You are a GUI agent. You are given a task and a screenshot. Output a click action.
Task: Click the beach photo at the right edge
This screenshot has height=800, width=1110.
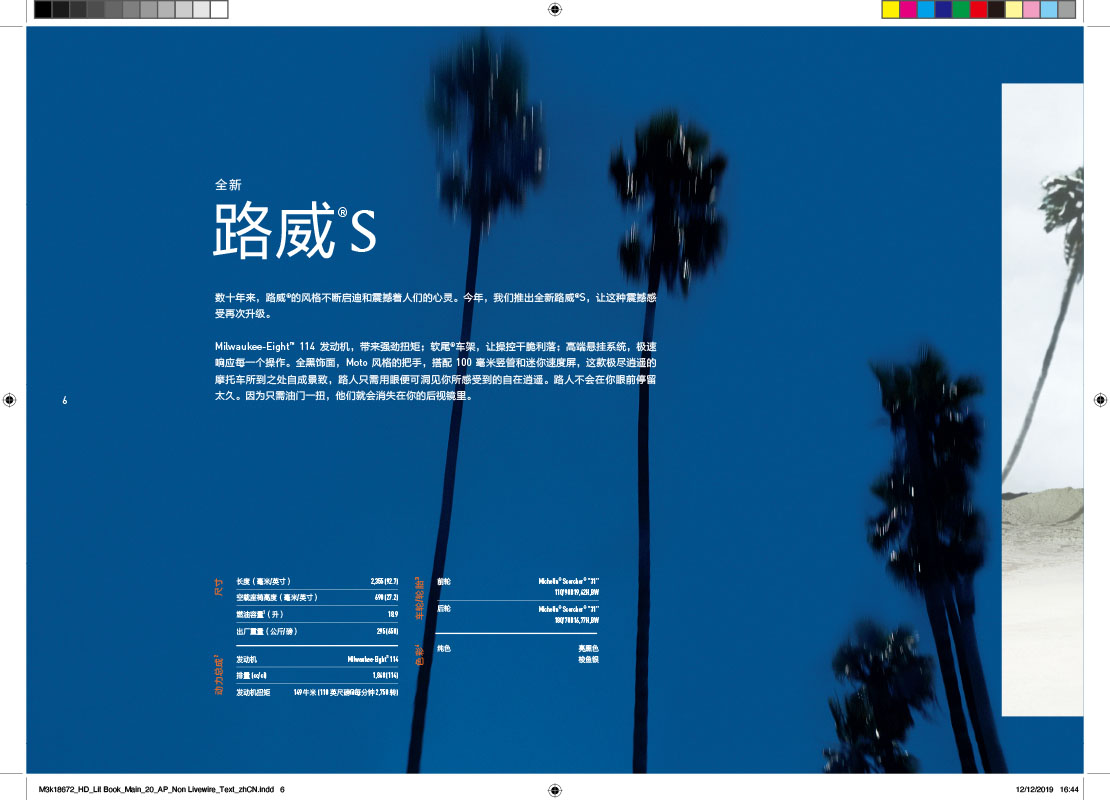[1042, 400]
